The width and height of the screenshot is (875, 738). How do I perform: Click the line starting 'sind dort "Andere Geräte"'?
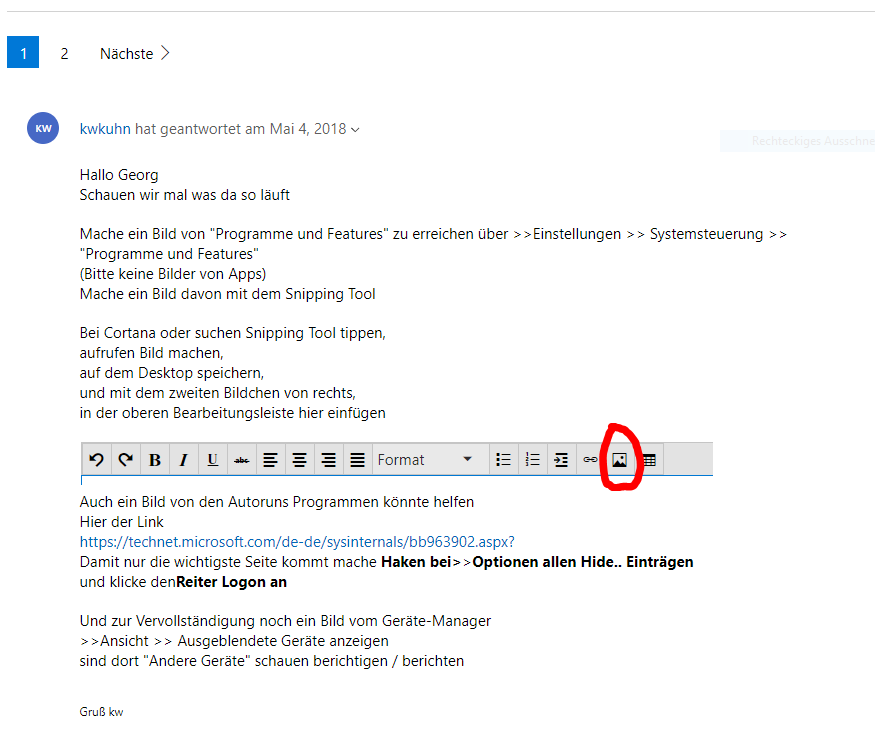(x=272, y=661)
